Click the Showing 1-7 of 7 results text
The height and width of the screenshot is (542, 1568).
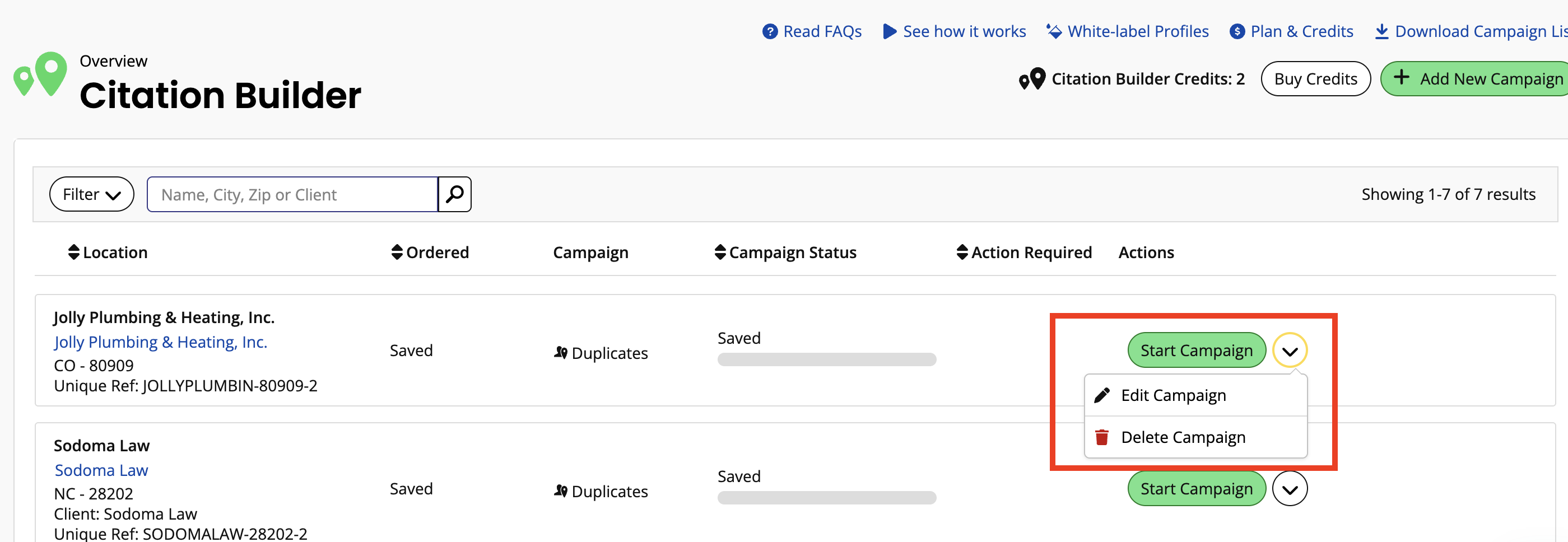tap(1448, 194)
